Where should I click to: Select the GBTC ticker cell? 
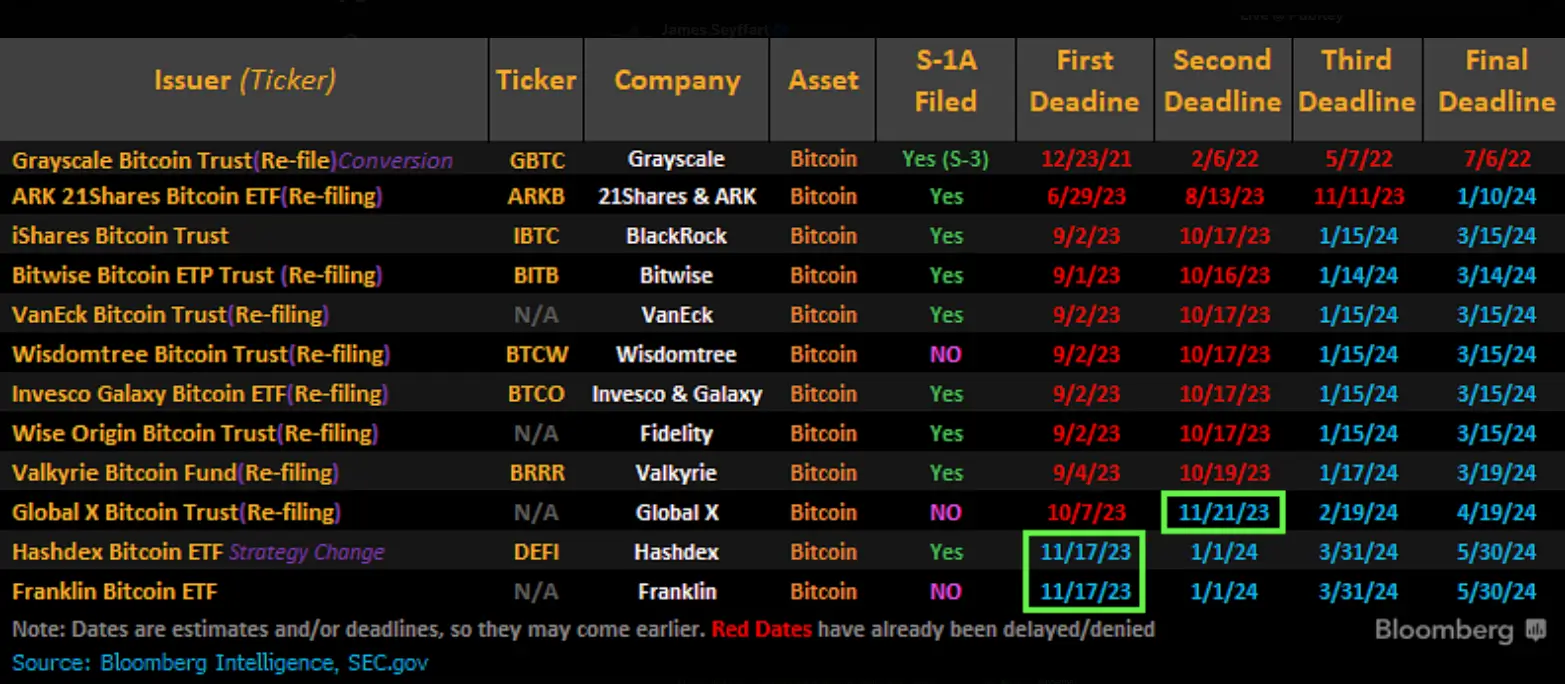(x=536, y=160)
